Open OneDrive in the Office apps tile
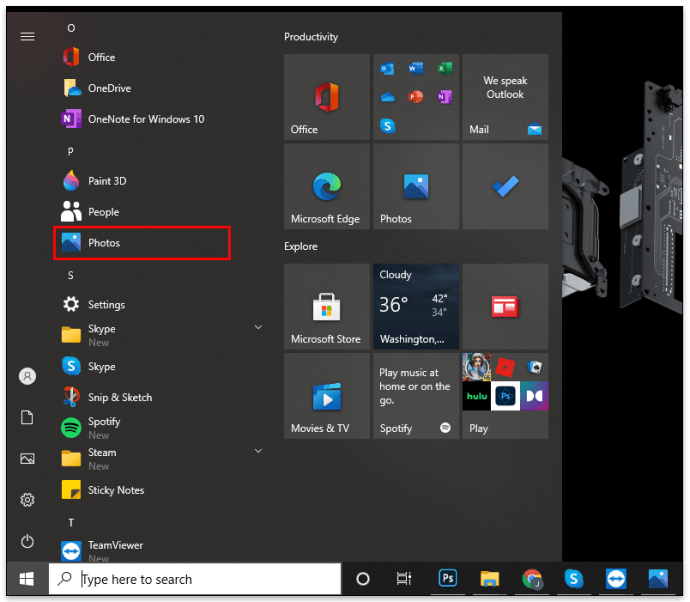 point(387,96)
